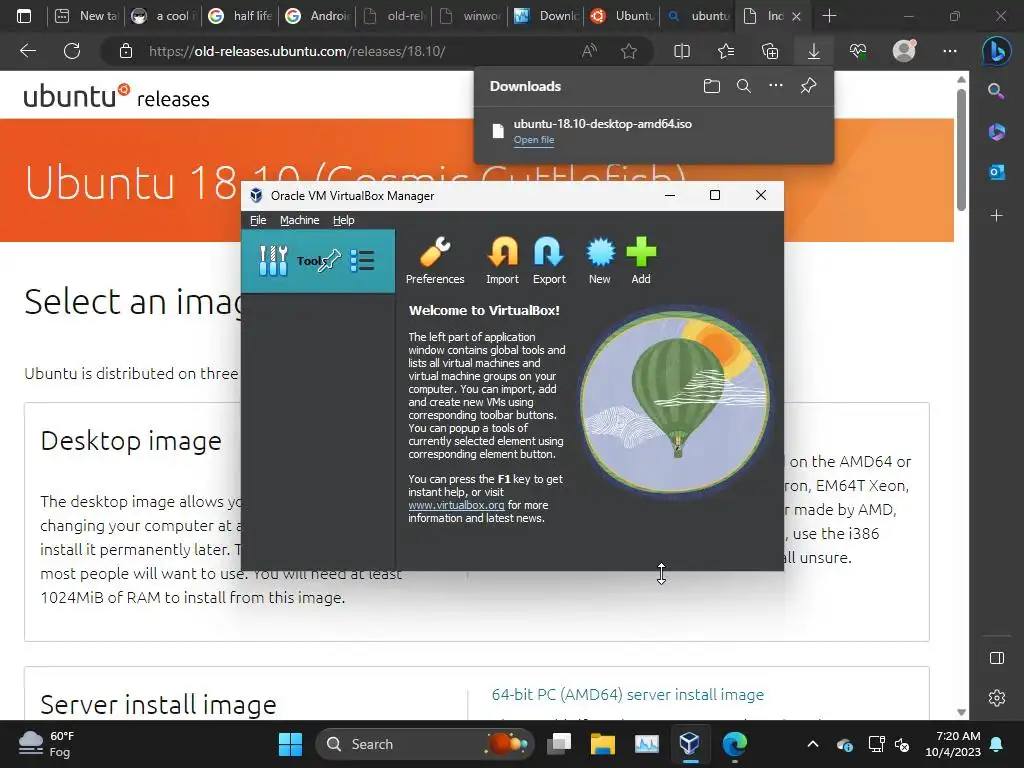Visit the www.virtualbox.org link

456,505
